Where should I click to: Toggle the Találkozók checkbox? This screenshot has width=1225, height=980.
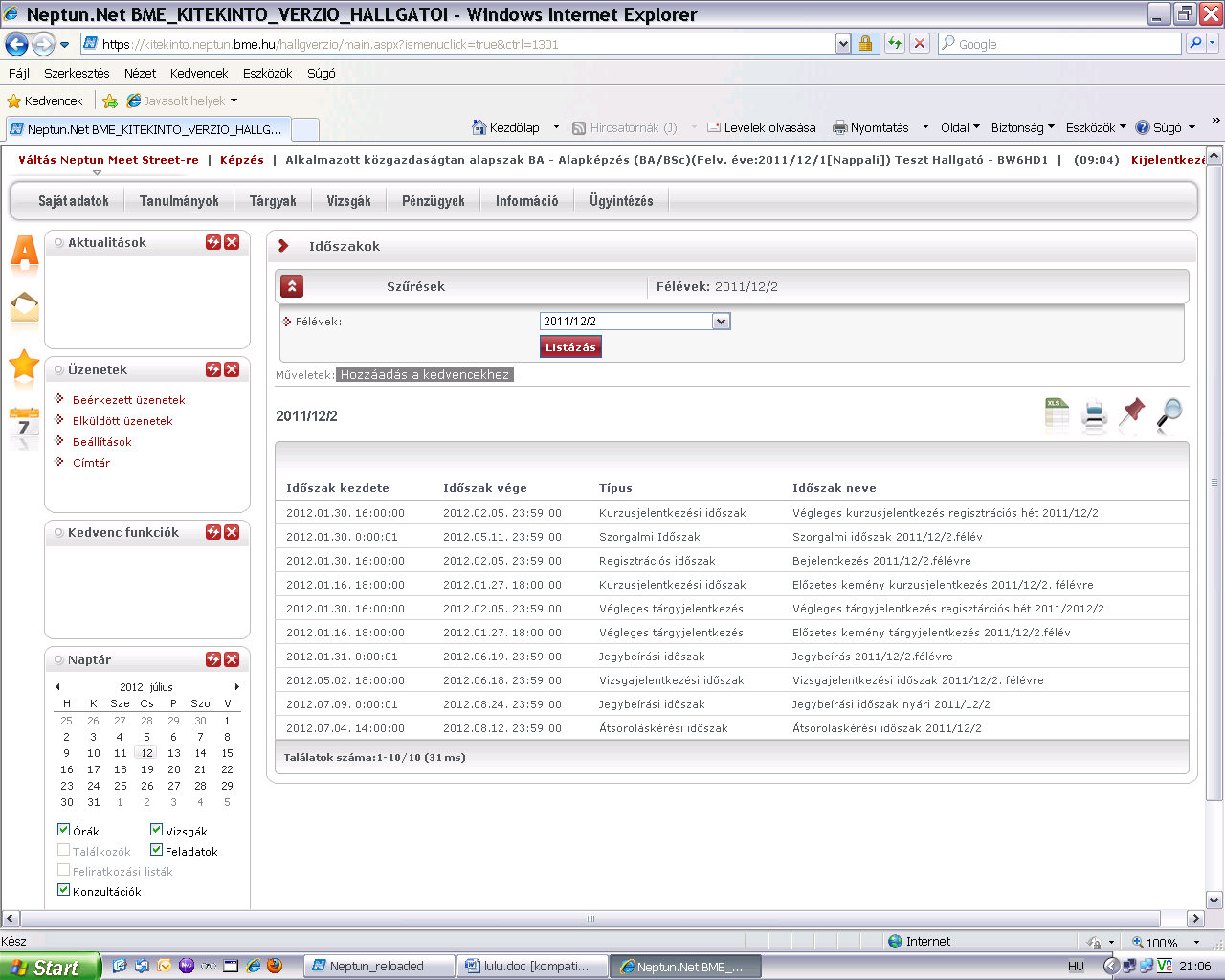tap(64, 850)
